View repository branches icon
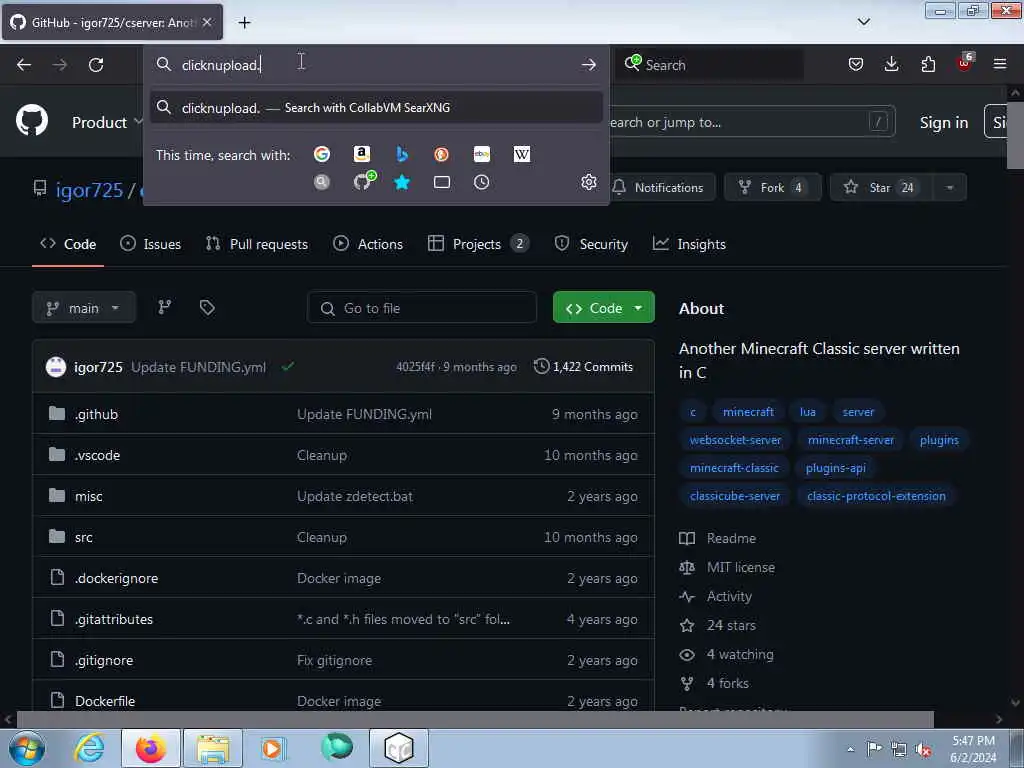 point(165,307)
